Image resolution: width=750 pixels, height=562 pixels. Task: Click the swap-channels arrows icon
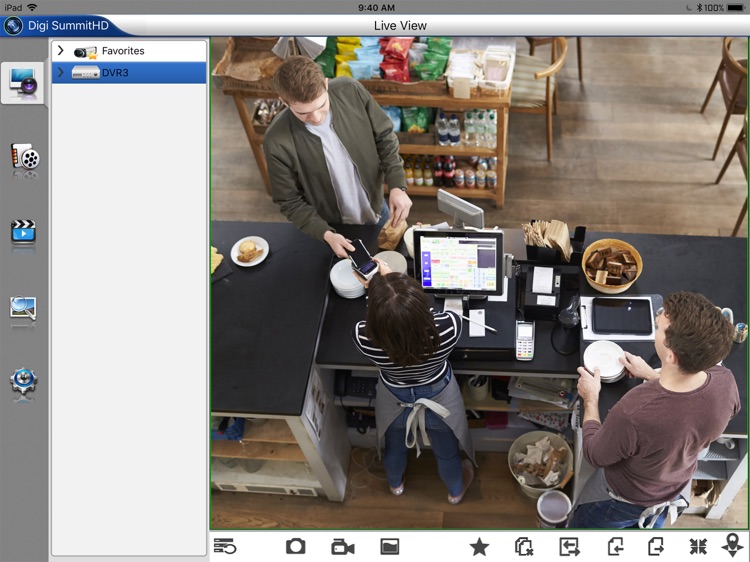[569, 546]
